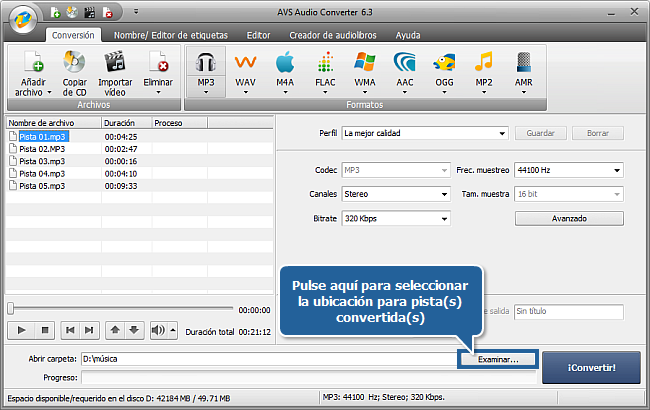Screen dimensions: 650x410
Task: Open the Canales Stereo dropdown
Action: [x=396, y=193]
